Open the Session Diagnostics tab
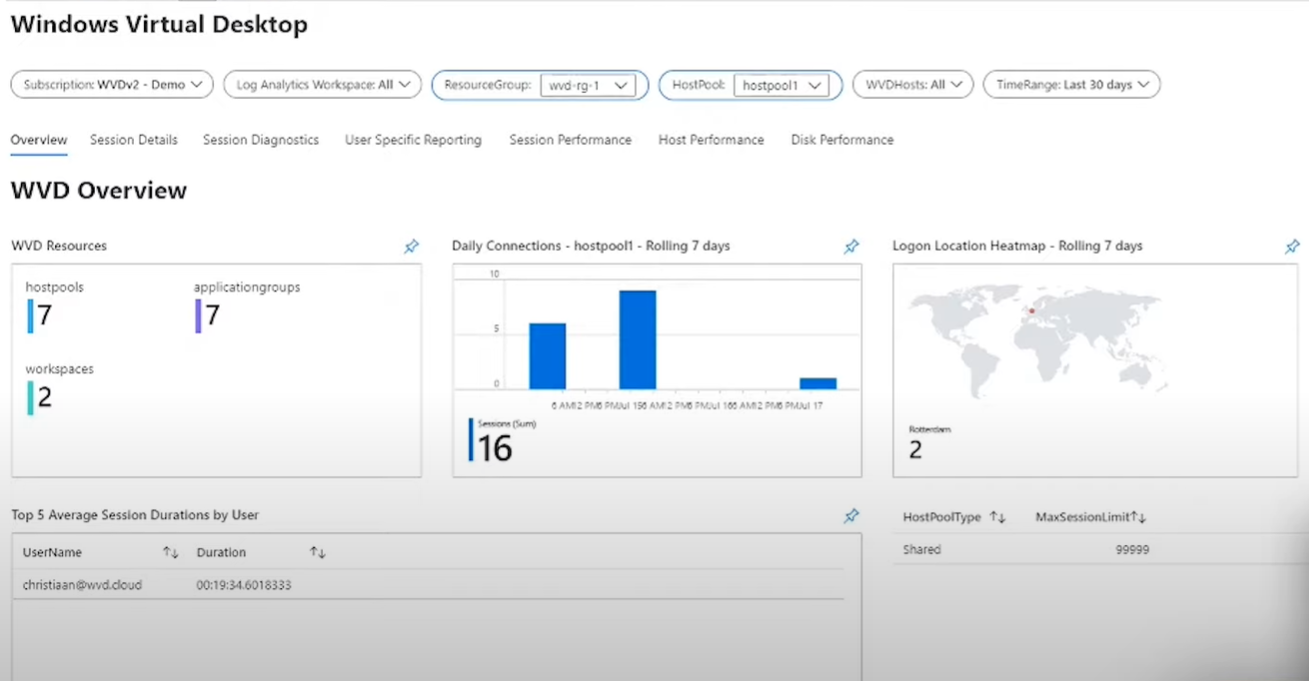 (261, 140)
